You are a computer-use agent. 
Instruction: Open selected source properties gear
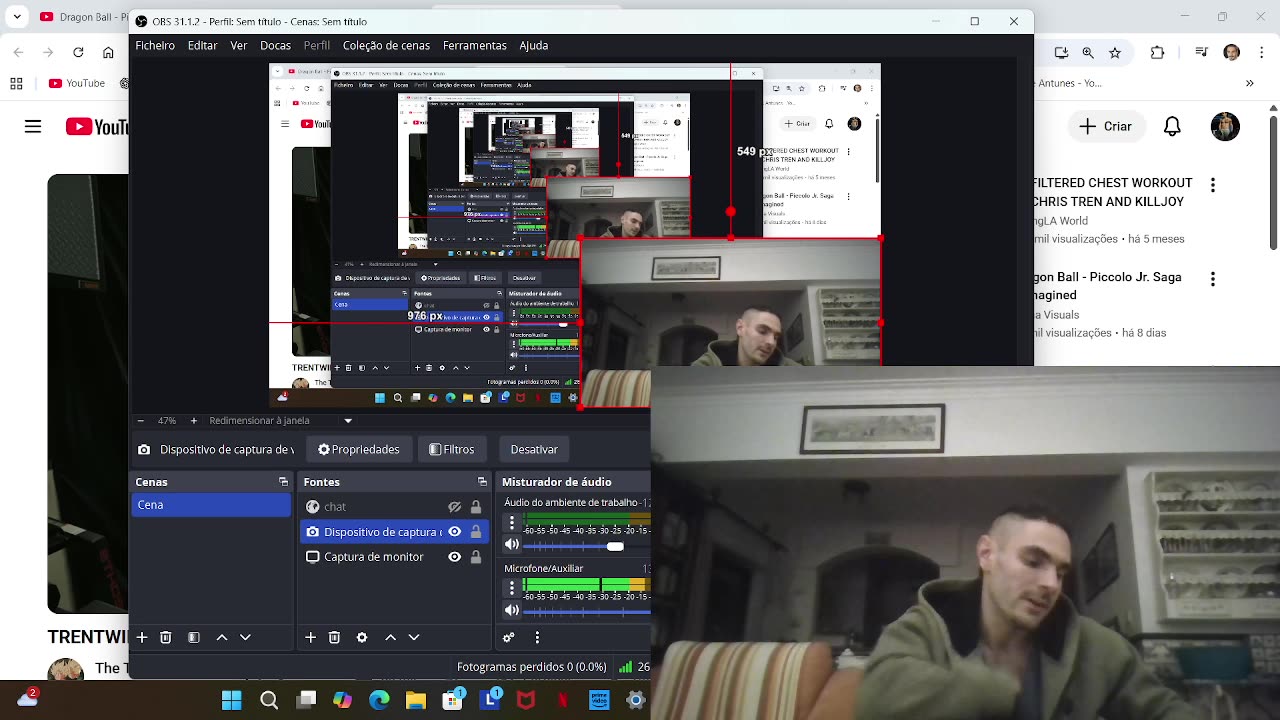click(362, 637)
